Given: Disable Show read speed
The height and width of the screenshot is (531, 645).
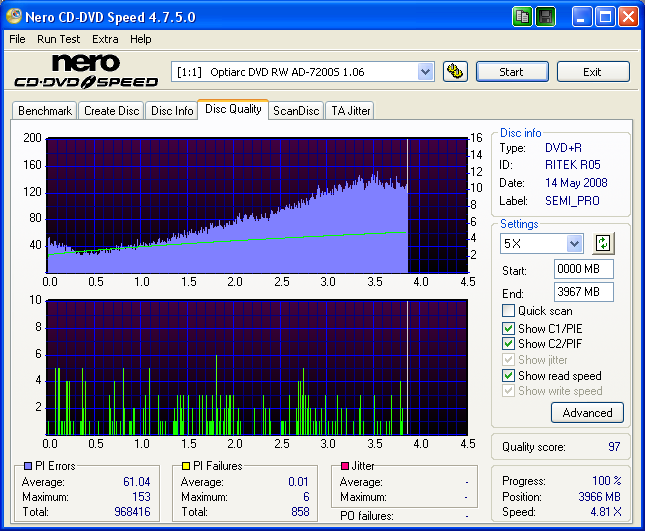Looking at the screenshot, I should coord(508,375).
